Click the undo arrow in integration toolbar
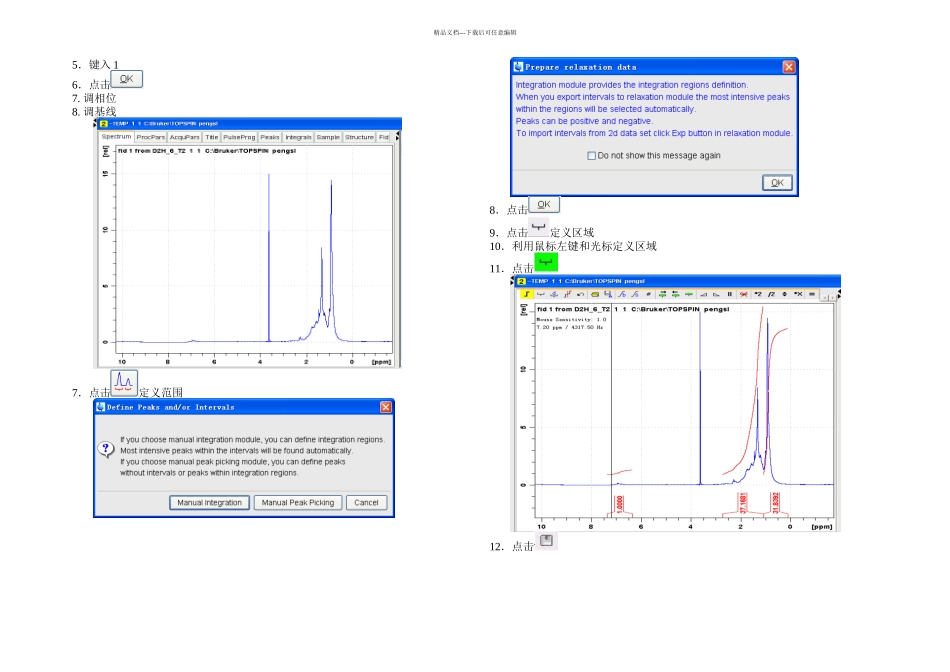 (x=580, y=294)
